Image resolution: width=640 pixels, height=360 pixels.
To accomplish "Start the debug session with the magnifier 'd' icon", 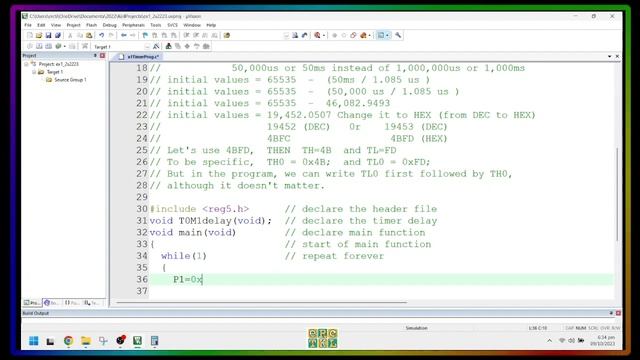I will [x=317, y=36].
